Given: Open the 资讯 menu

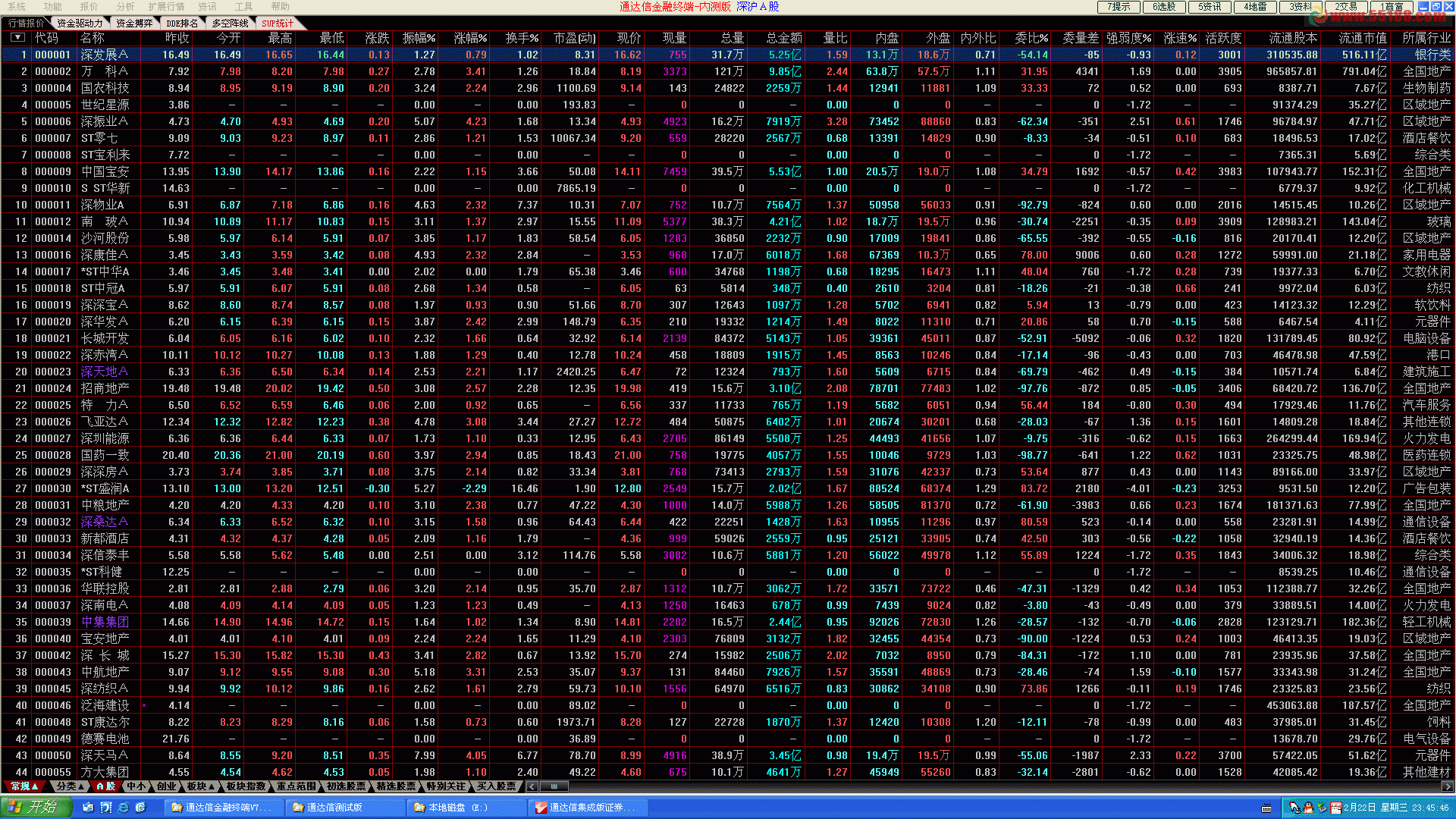Looking at the screenshot, I should (207, 6).
